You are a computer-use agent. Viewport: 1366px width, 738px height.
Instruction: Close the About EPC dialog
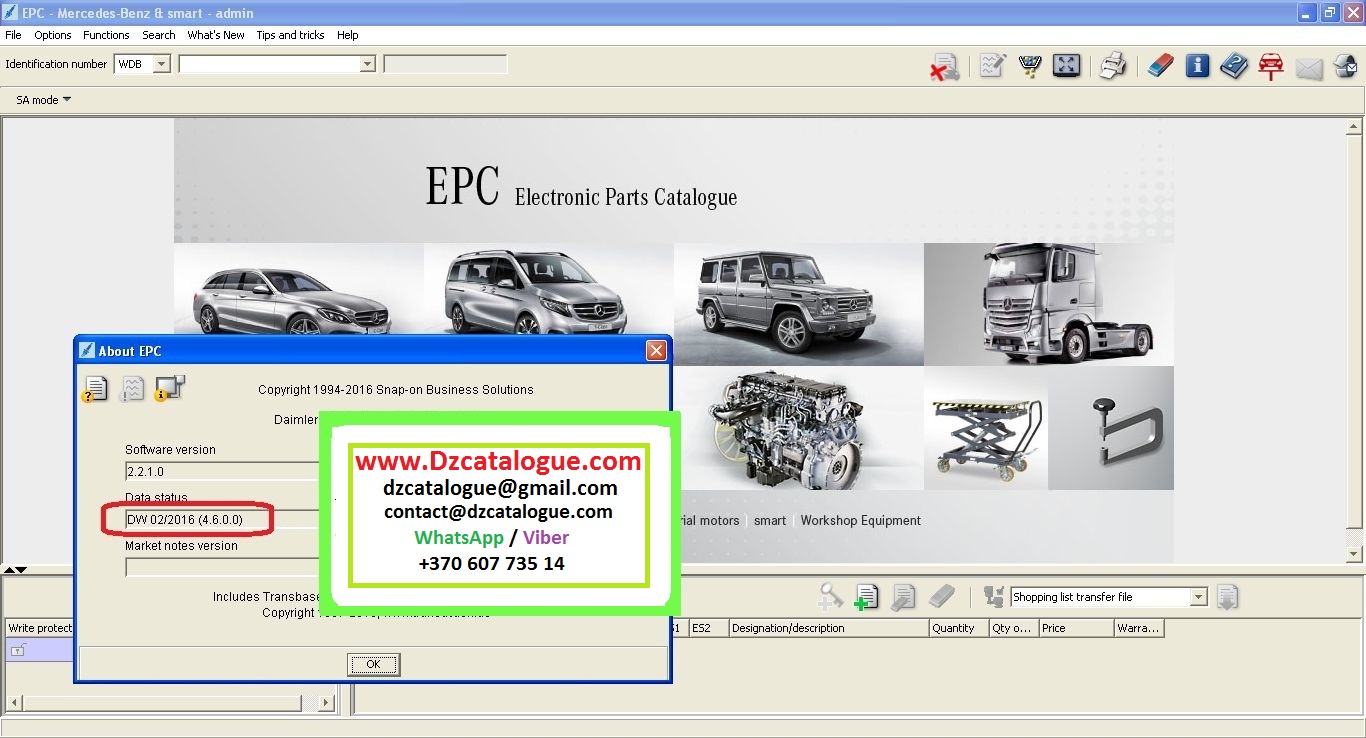tap(656, 350)
